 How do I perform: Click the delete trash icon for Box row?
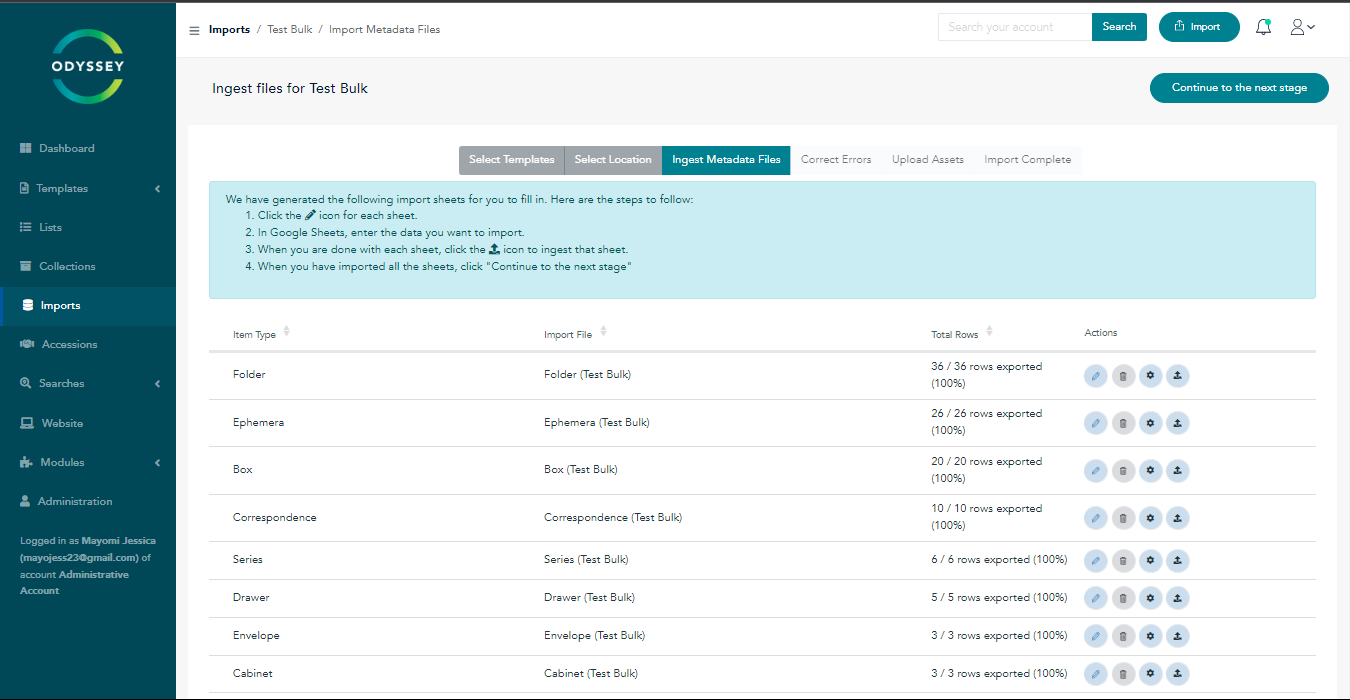click(x=1123, y=470)
